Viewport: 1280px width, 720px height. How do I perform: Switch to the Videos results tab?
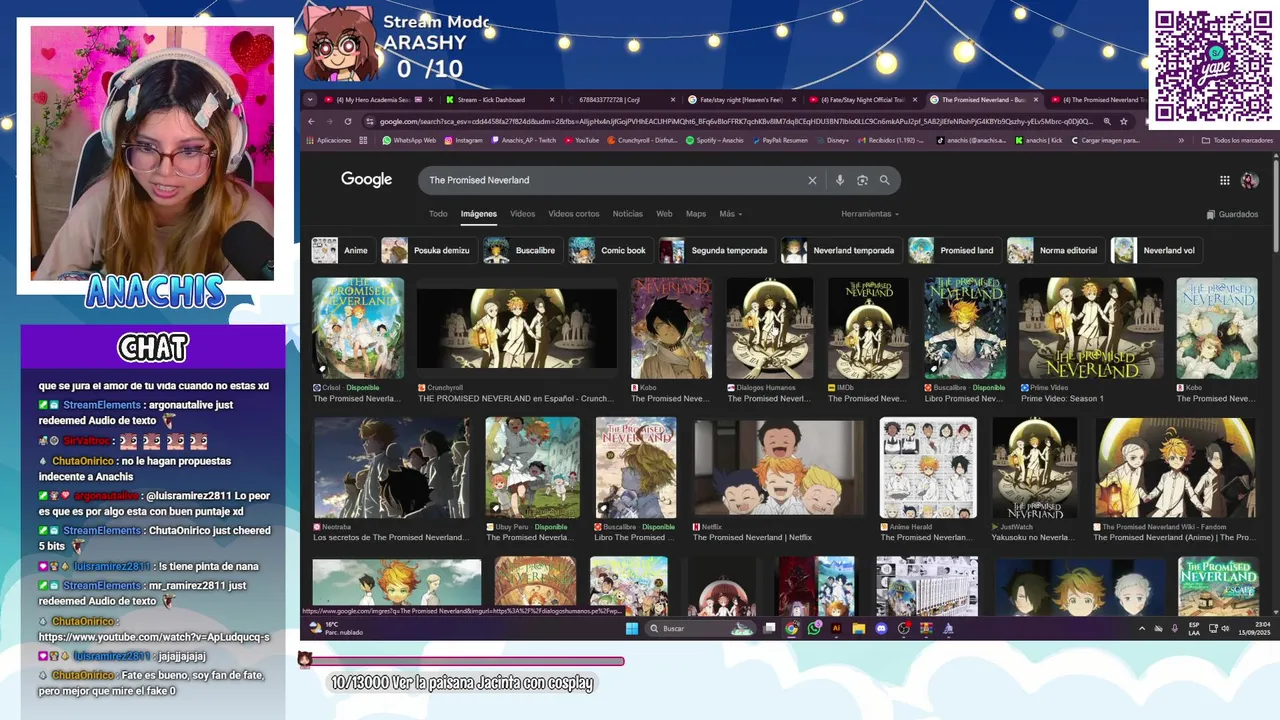tap(522, 214)
